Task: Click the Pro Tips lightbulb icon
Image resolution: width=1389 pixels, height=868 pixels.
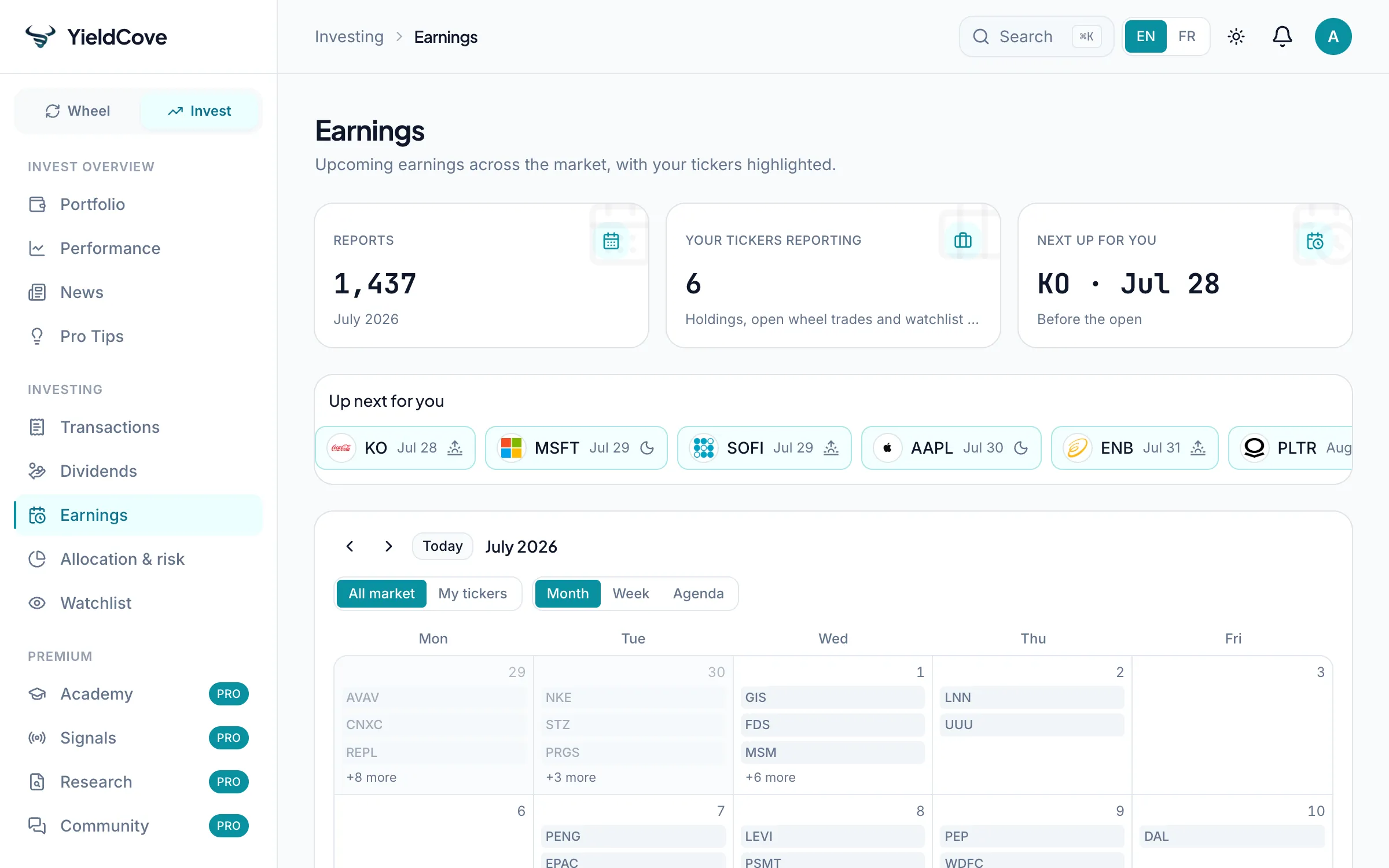Action: 37,336
